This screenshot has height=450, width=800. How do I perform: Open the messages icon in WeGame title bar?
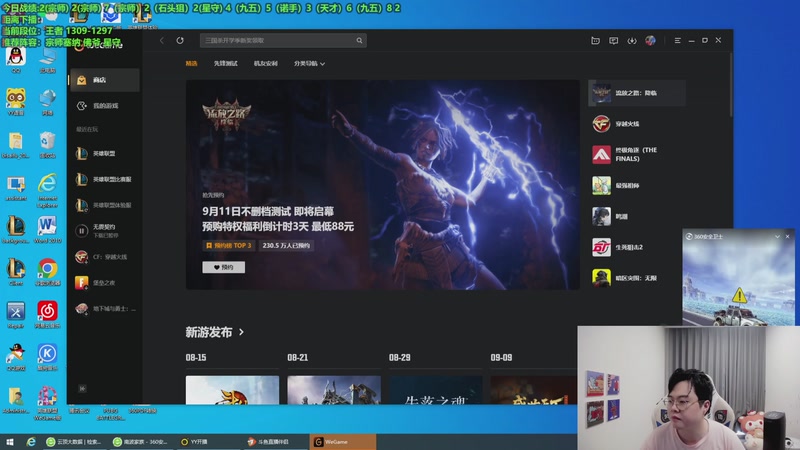coord(614,40)
